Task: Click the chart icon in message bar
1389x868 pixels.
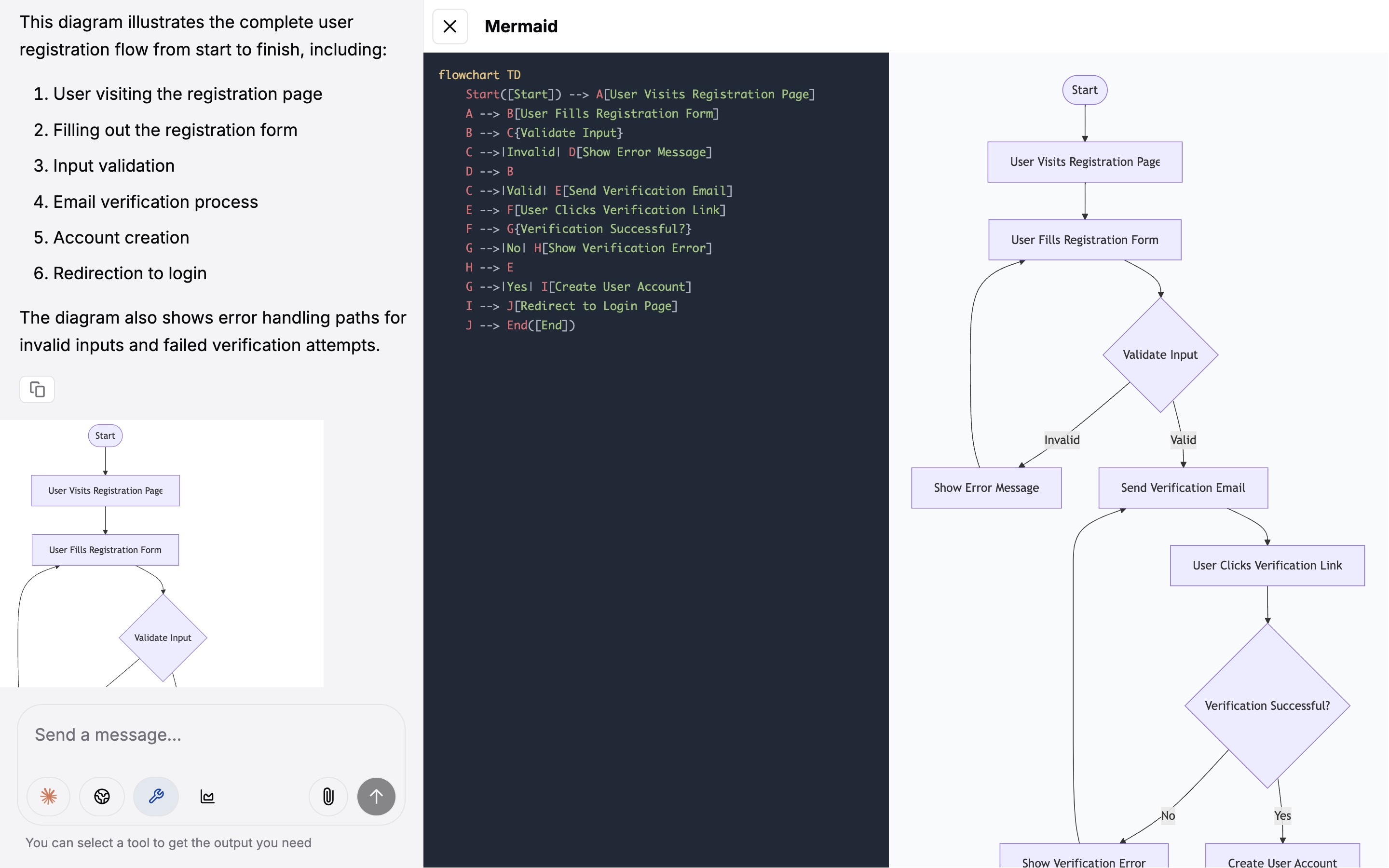Action: click(207, 796)
